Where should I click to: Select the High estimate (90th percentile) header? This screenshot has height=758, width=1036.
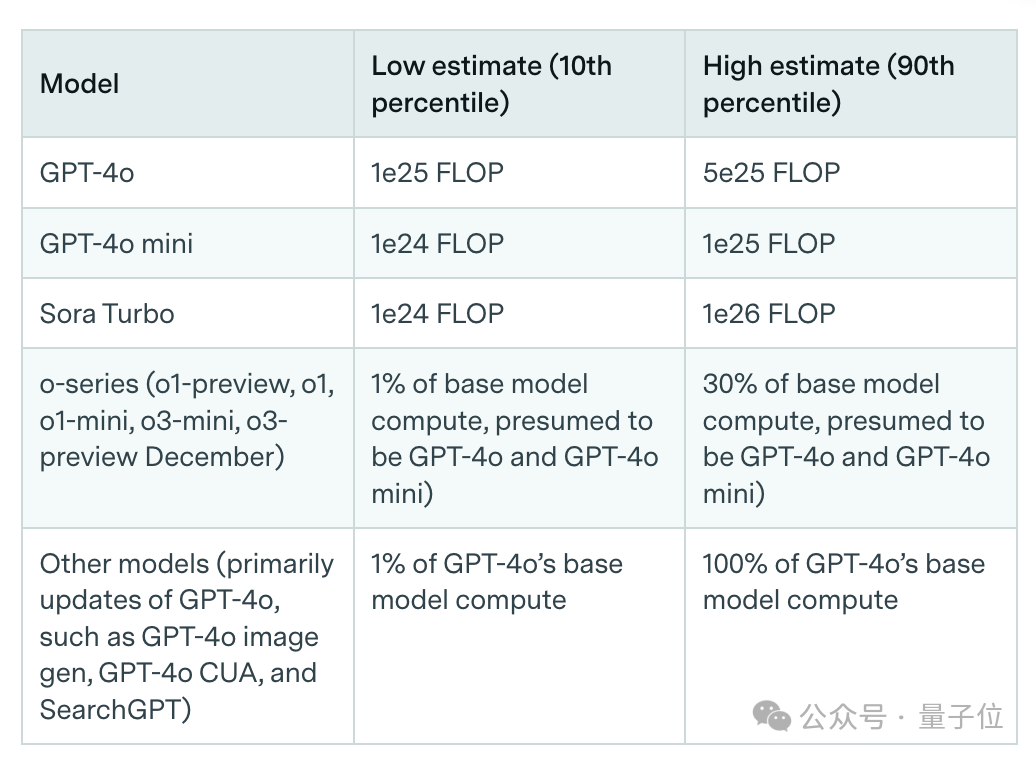point(828,84)
